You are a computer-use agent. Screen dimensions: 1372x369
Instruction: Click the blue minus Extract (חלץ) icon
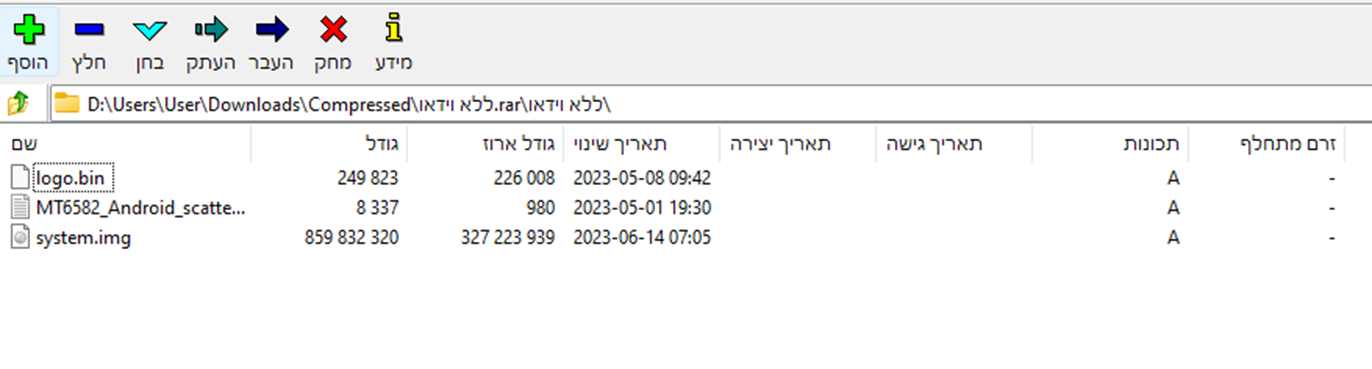(x=89, y=30)
